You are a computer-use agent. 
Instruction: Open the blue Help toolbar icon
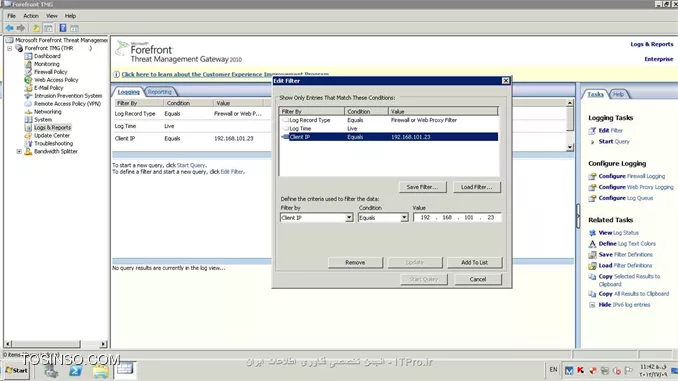tap(63, 28)
